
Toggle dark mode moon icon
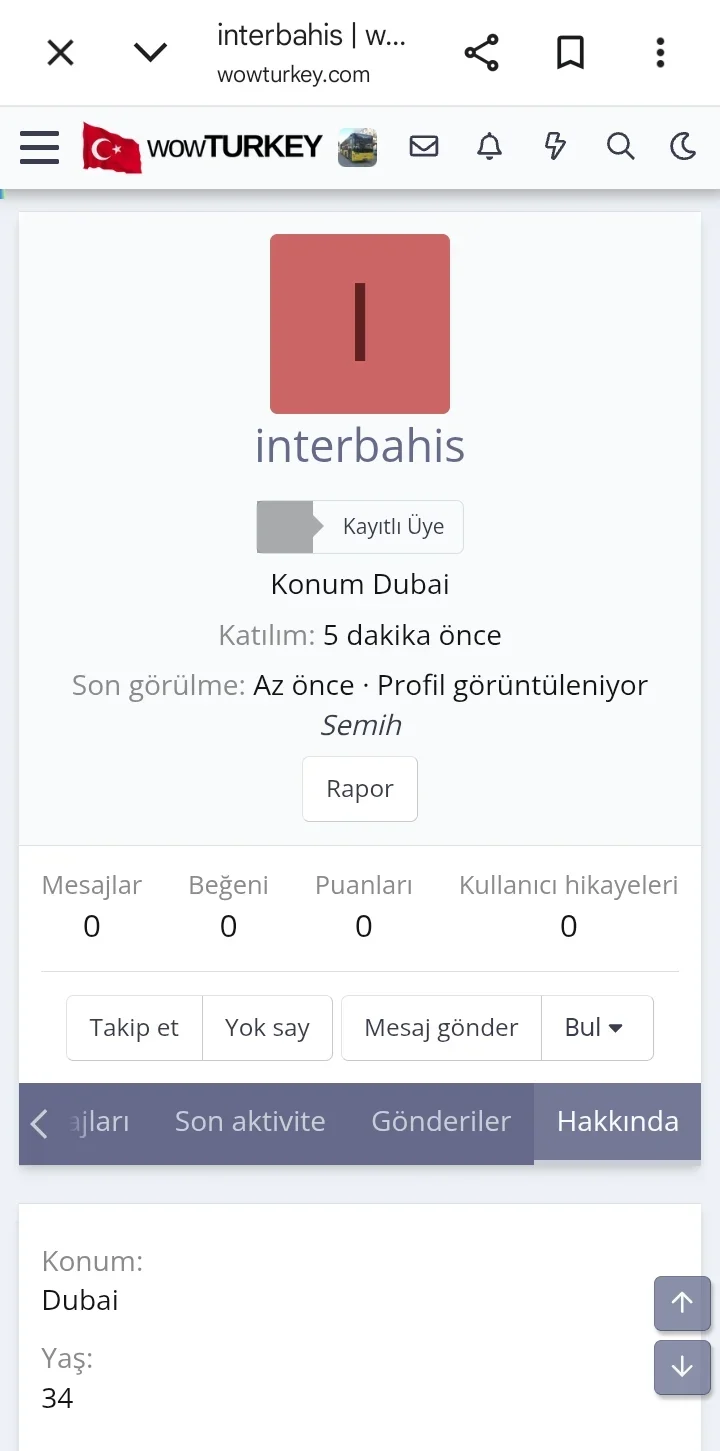tap(683, 147)
